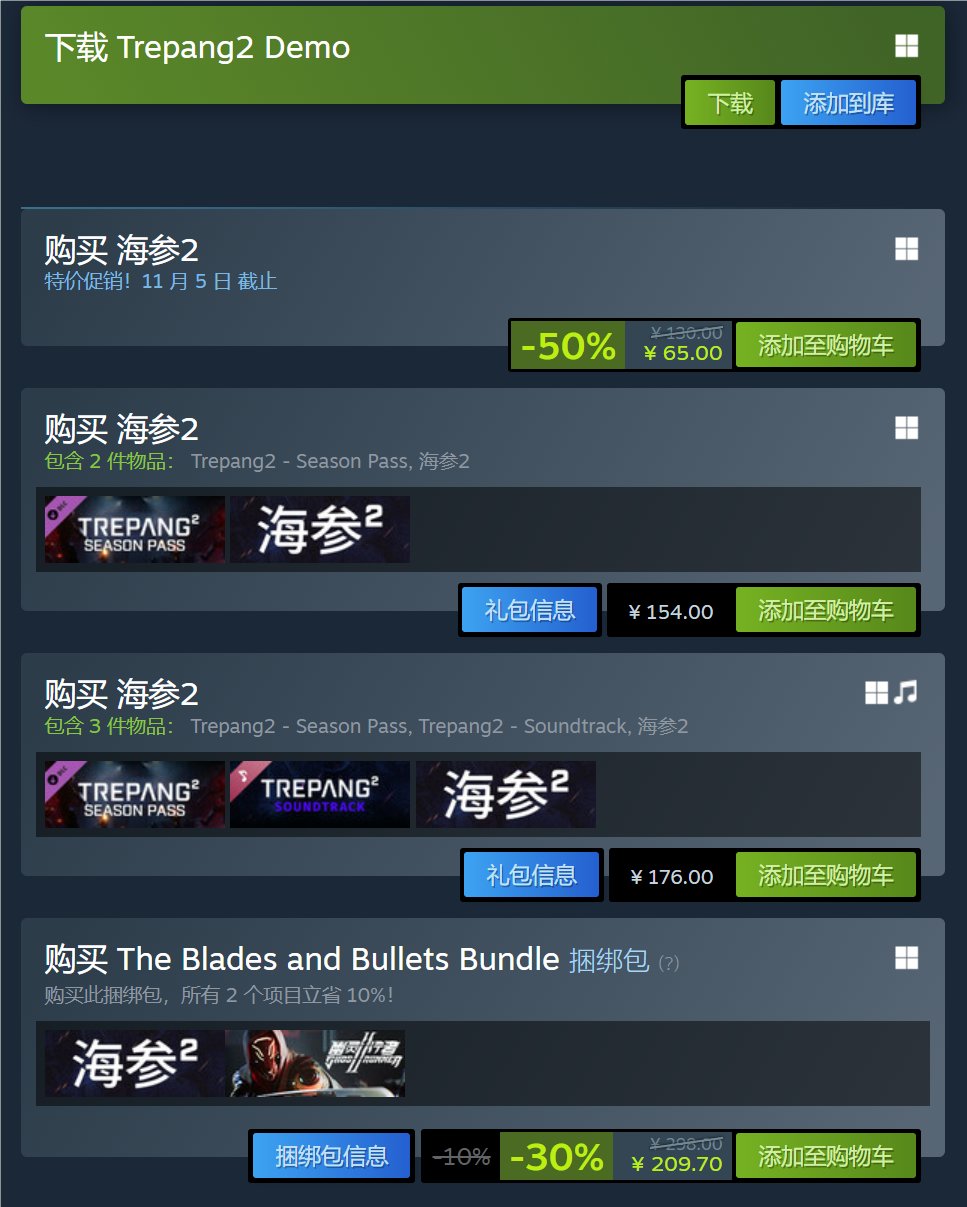This screenshot has height=1207, width=967.
Task: Add ¥154.00 package to cart
Action: [825, 610]
